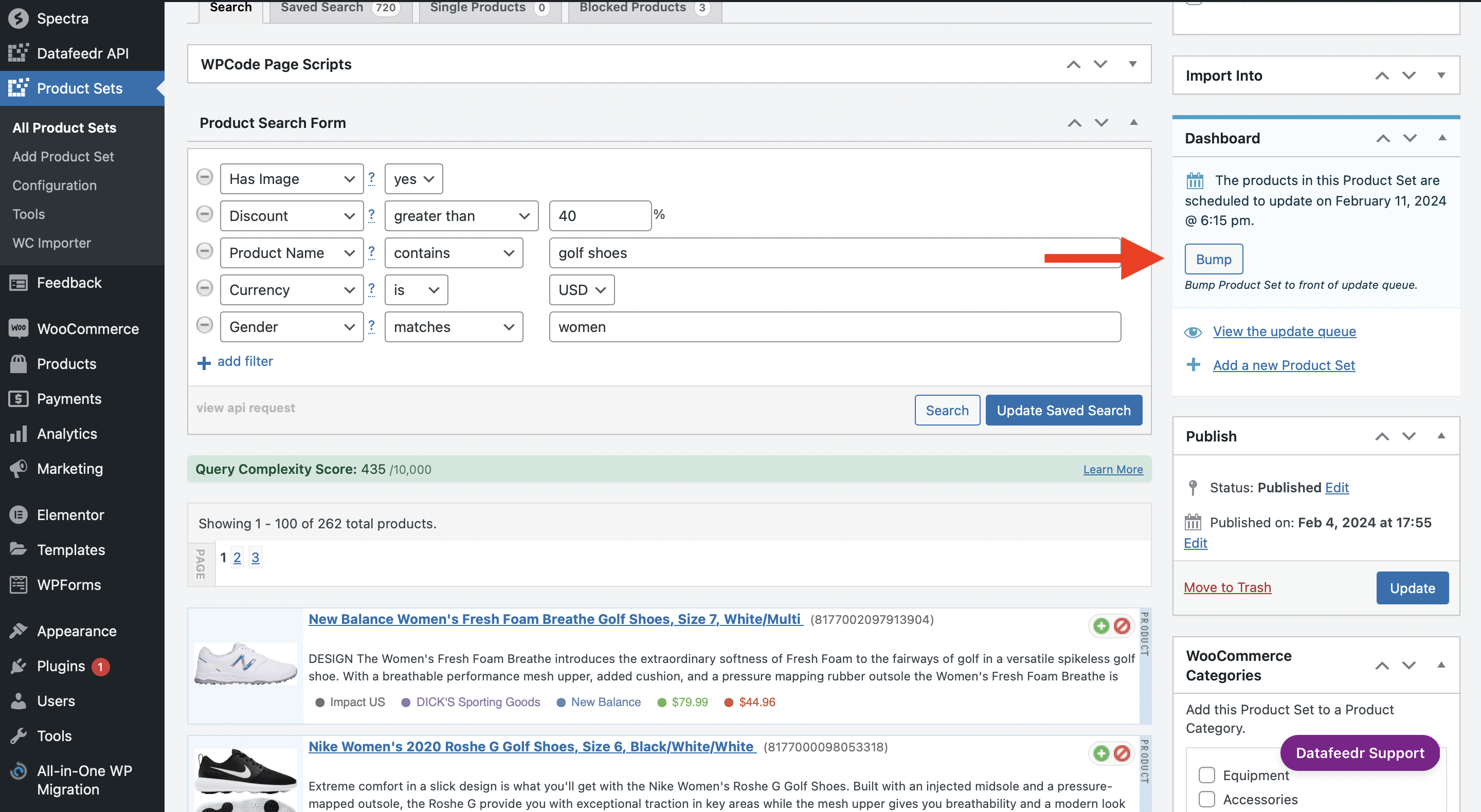Open the Elementor sidebar icon
The height and width of the screenshot is (812, 1481).
point(19,515)
